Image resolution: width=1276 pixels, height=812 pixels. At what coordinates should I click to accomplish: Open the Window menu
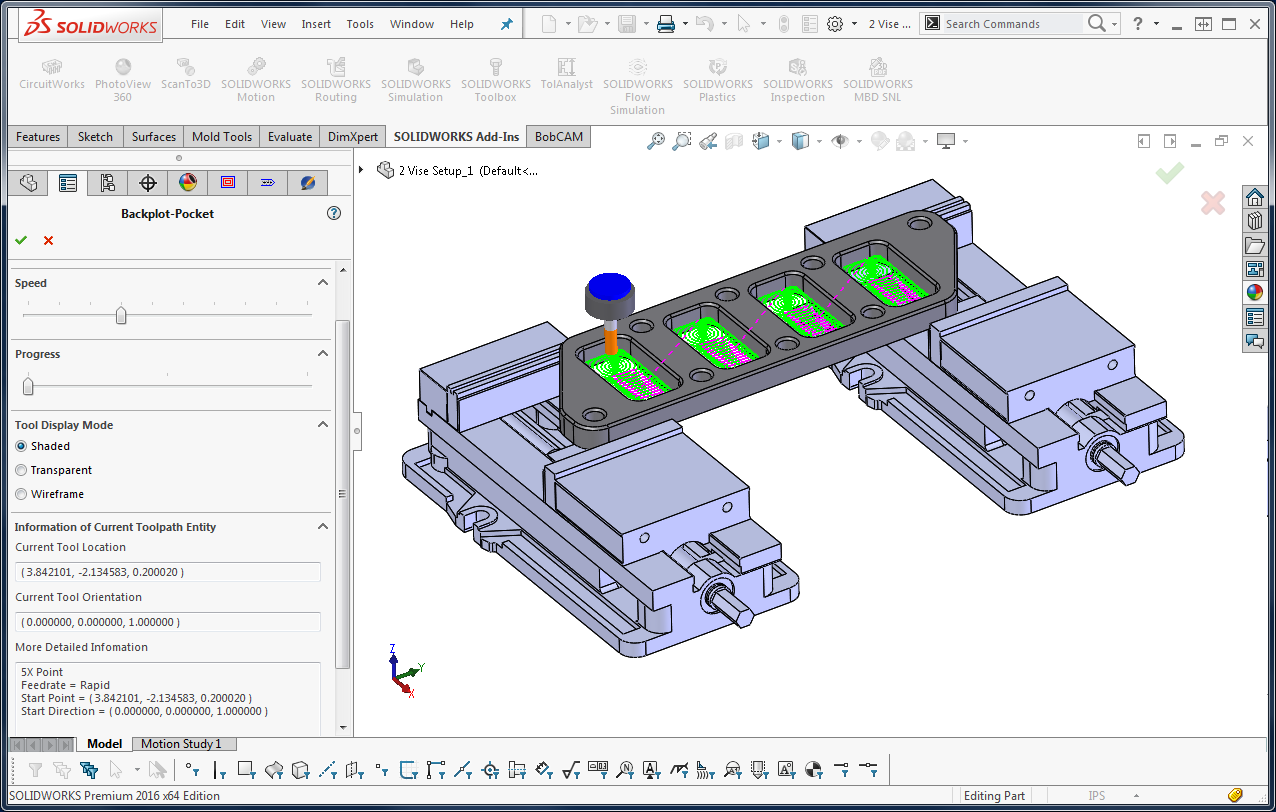click(x=412, y=24)
